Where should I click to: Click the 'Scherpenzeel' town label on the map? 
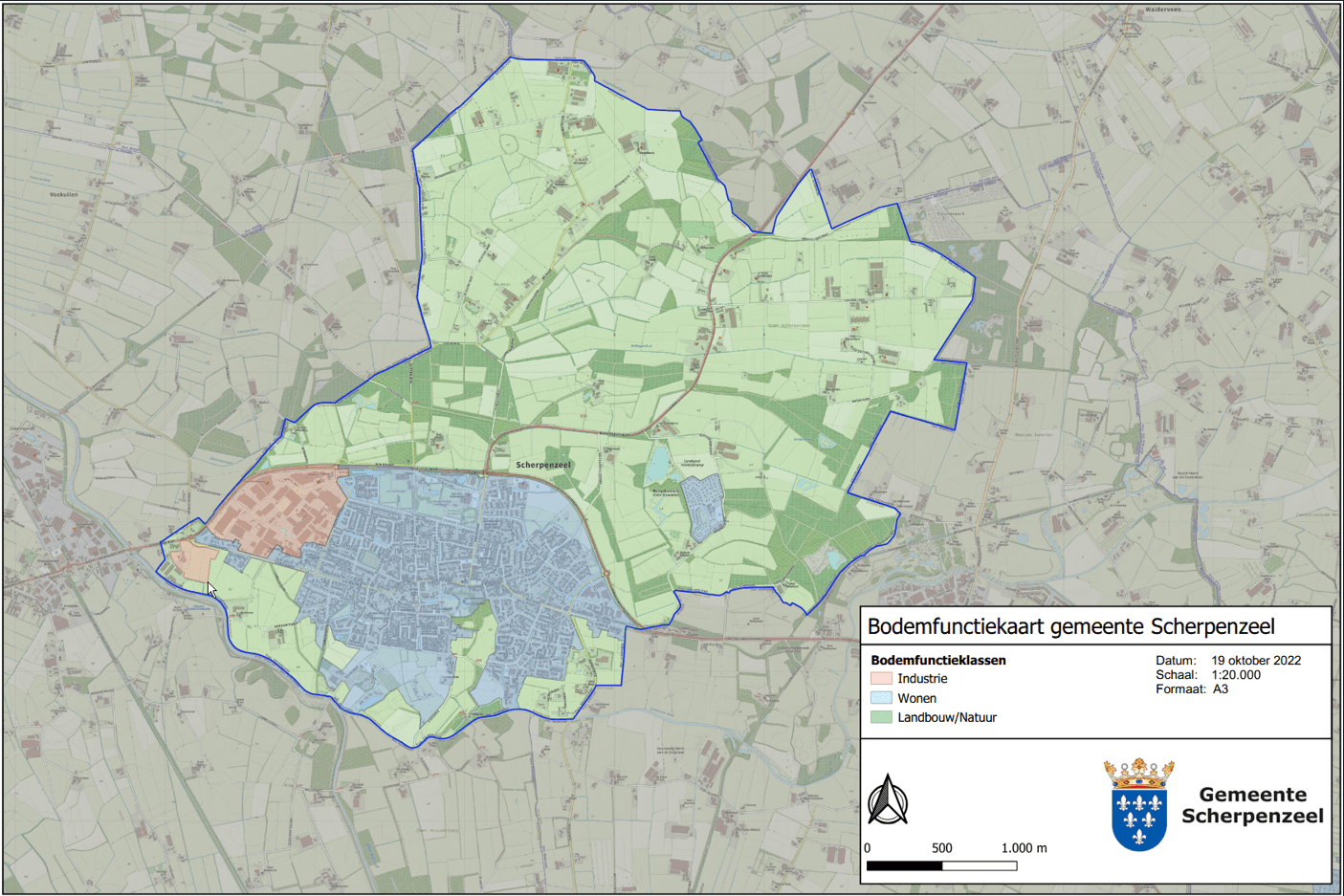point(543,465)
